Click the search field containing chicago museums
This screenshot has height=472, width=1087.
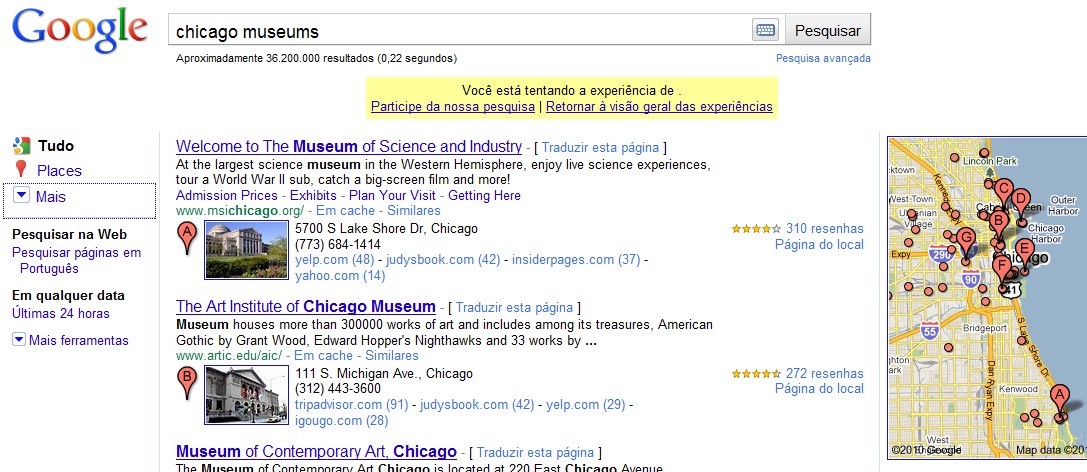[460, 30]
